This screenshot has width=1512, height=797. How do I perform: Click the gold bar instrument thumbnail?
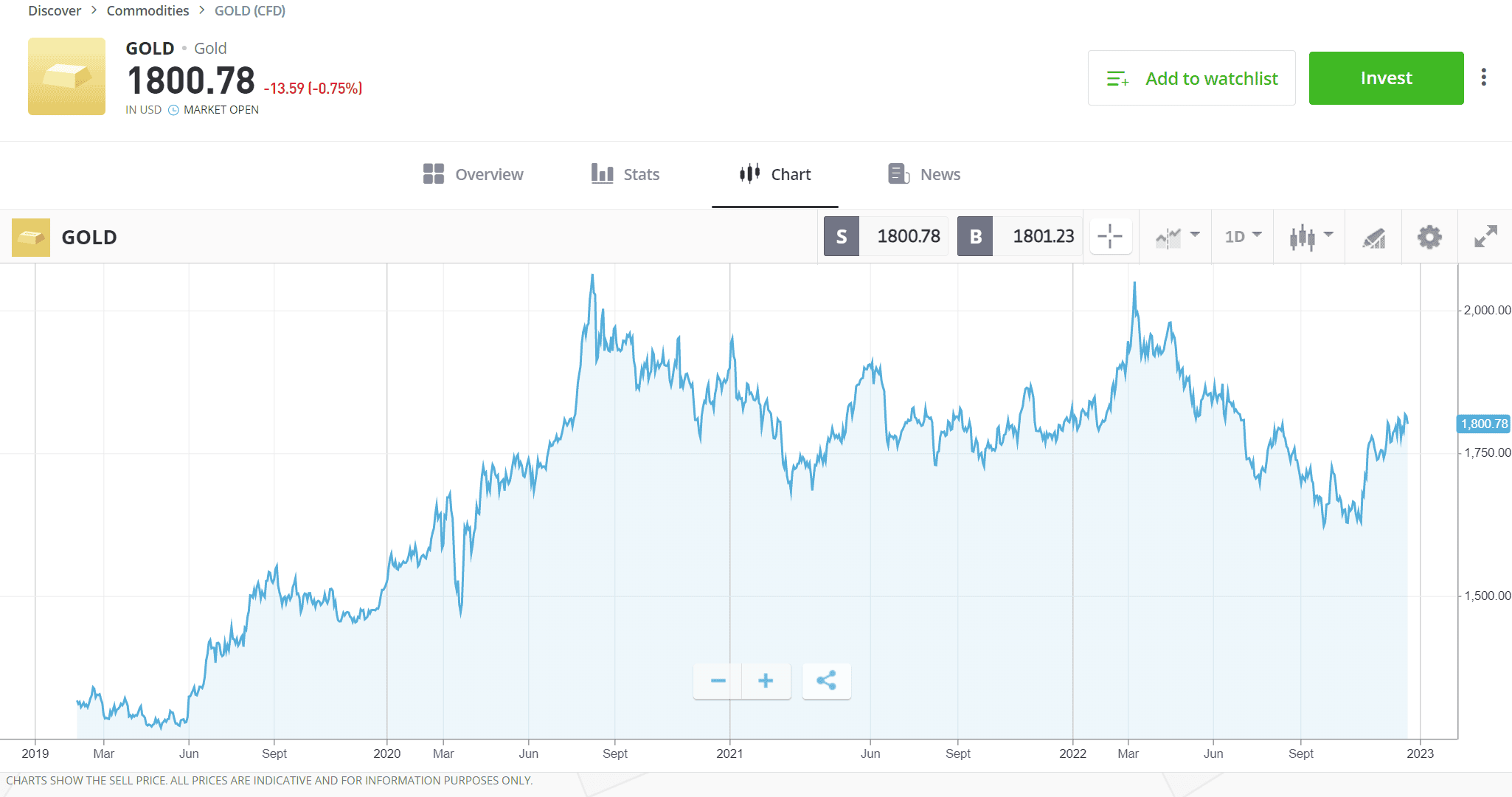tap(66, 77)
